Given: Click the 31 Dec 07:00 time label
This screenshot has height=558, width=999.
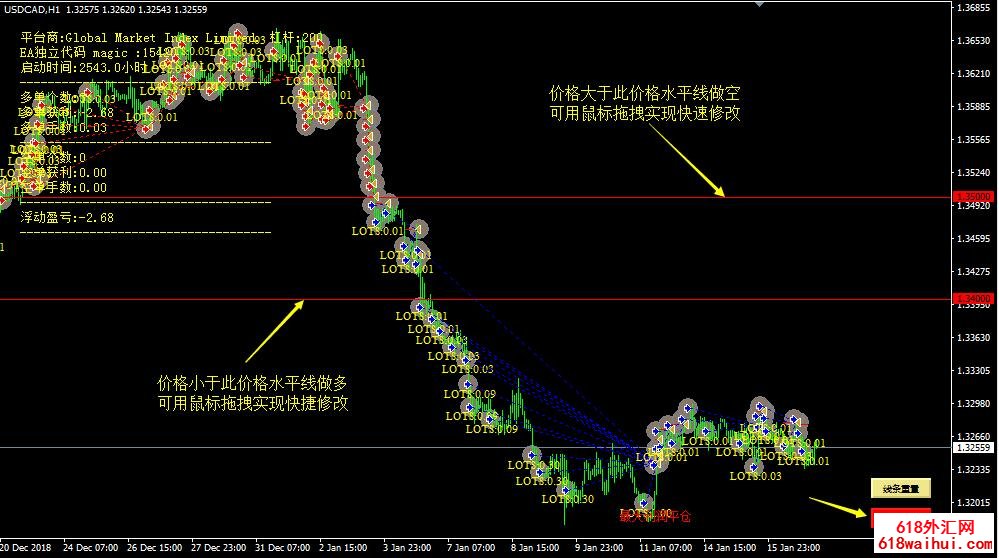Looking at the screenshot, I should point(282,547).
